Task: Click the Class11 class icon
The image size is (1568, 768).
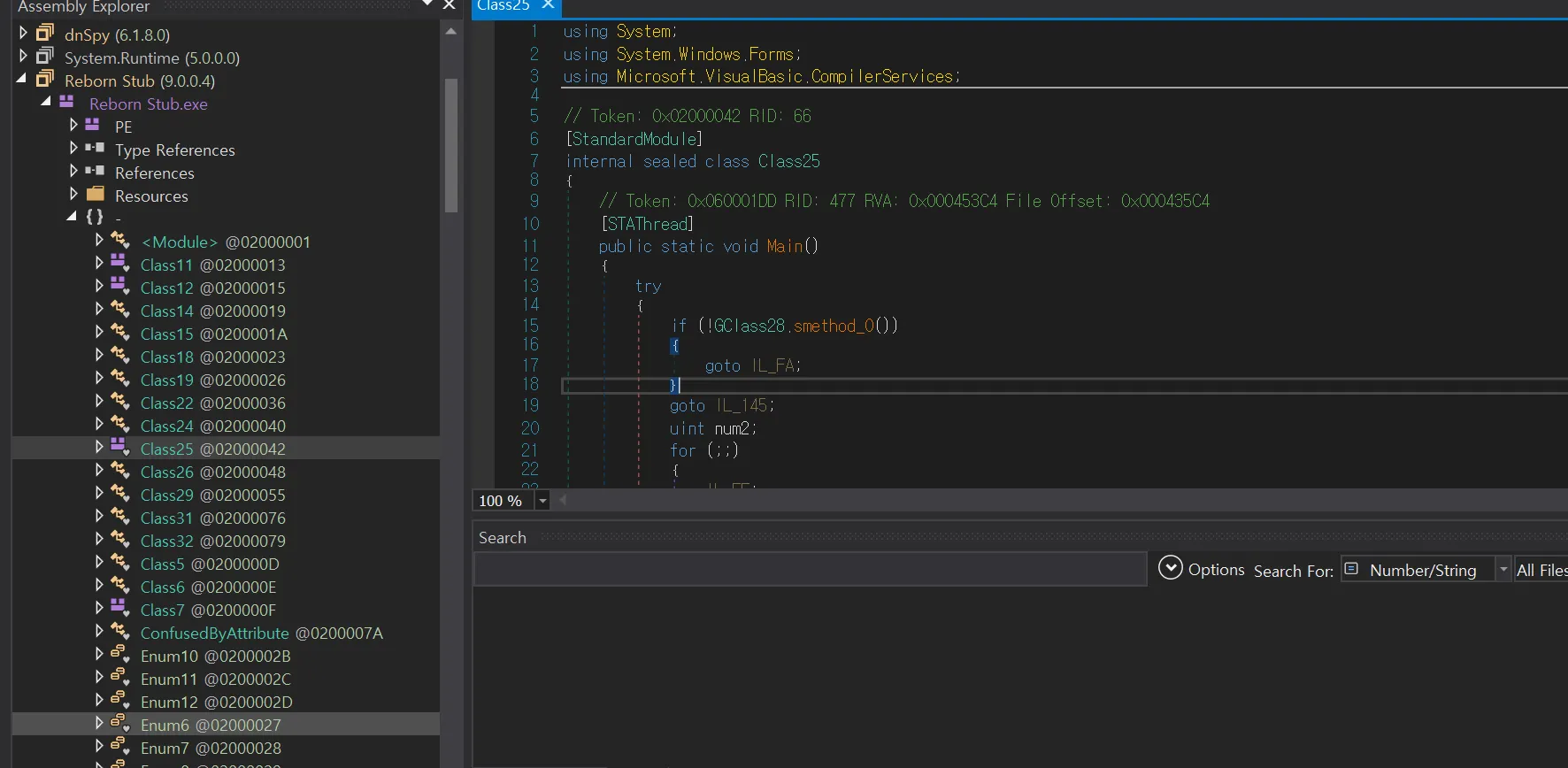Action: click(x=120, y=264)
